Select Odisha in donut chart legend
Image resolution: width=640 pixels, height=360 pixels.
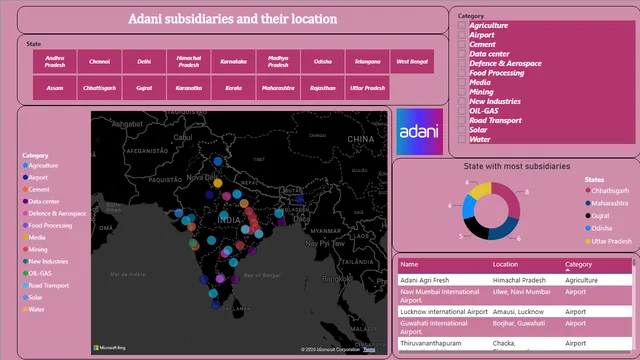598,228
